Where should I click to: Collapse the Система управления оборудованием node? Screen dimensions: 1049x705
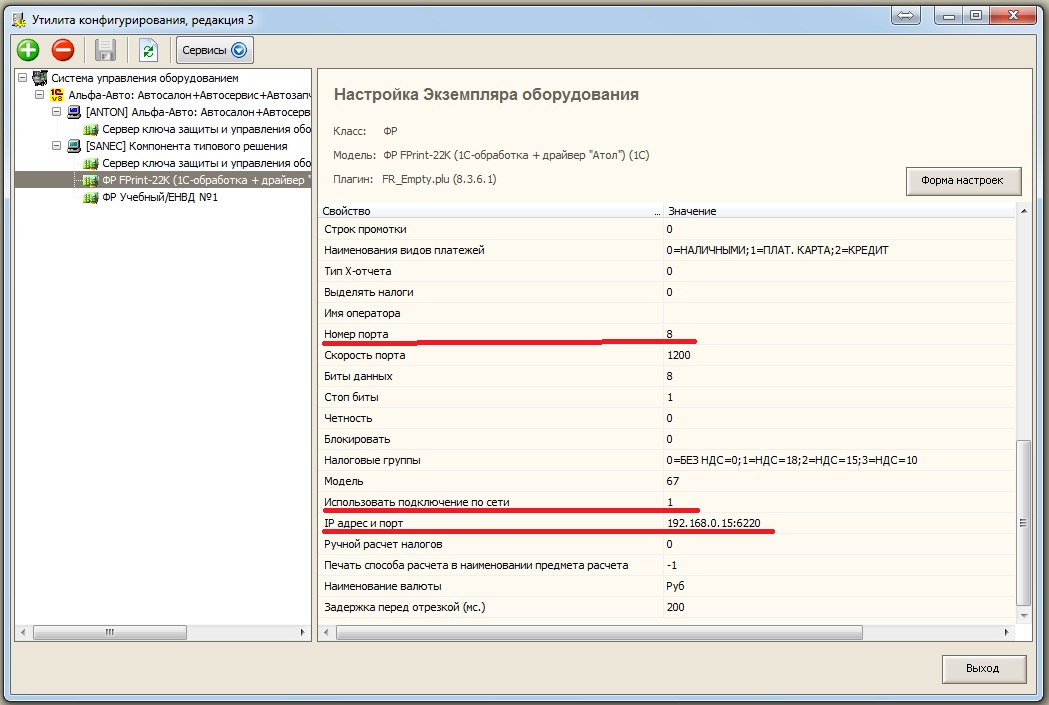point(23,78)
